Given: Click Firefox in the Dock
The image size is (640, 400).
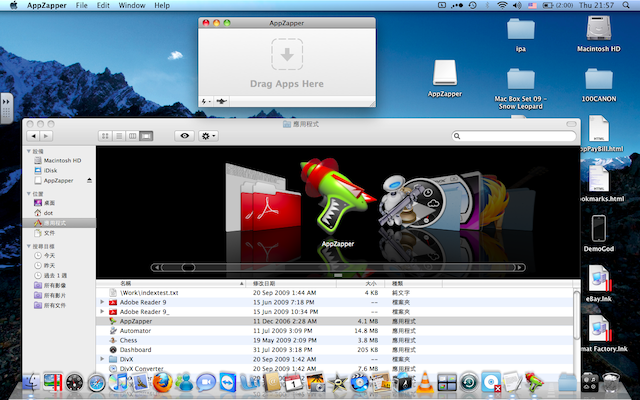Looking at the screenshot, I should (162, 382).
